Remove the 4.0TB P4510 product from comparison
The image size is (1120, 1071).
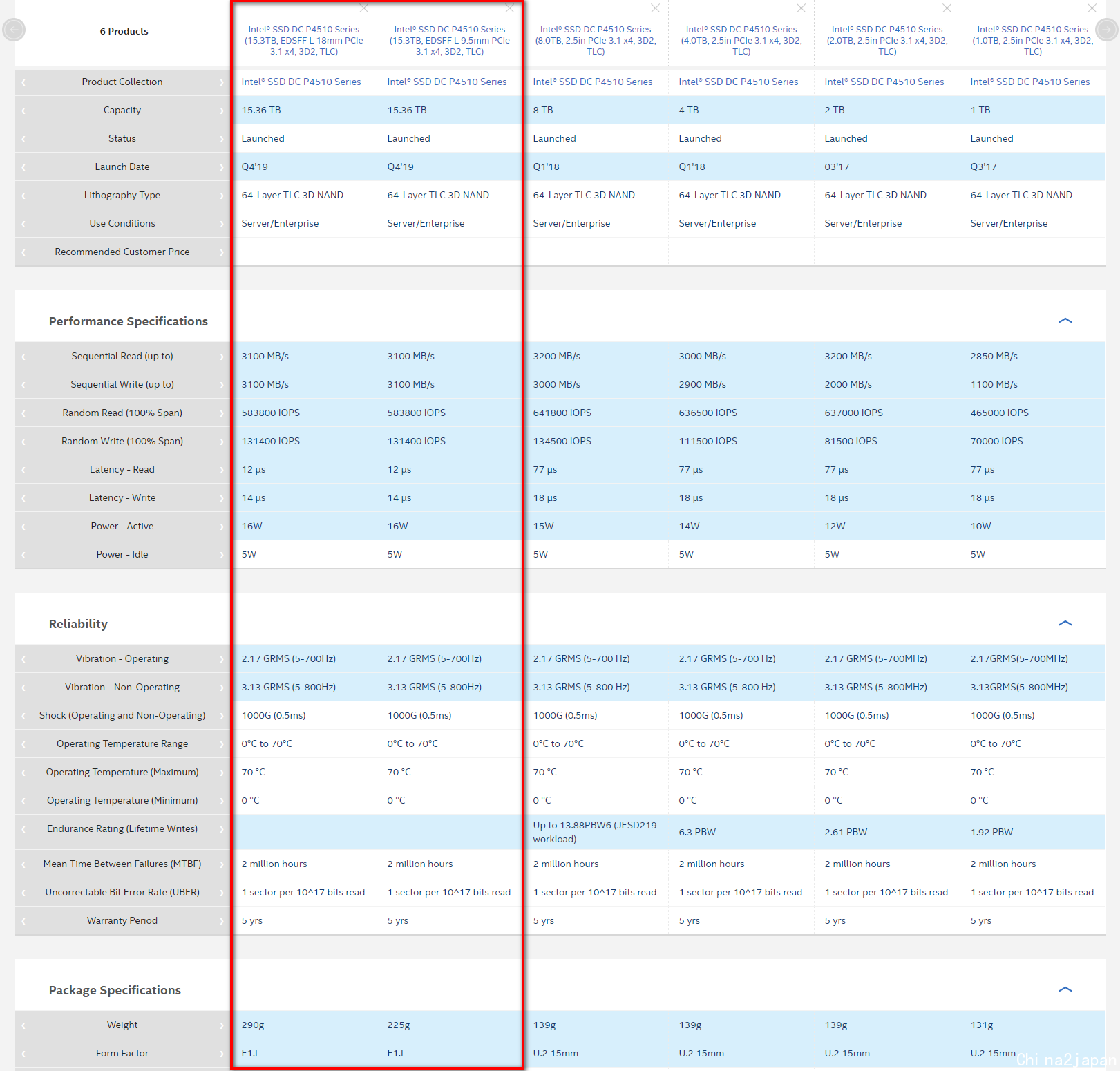tap(801, 8)
